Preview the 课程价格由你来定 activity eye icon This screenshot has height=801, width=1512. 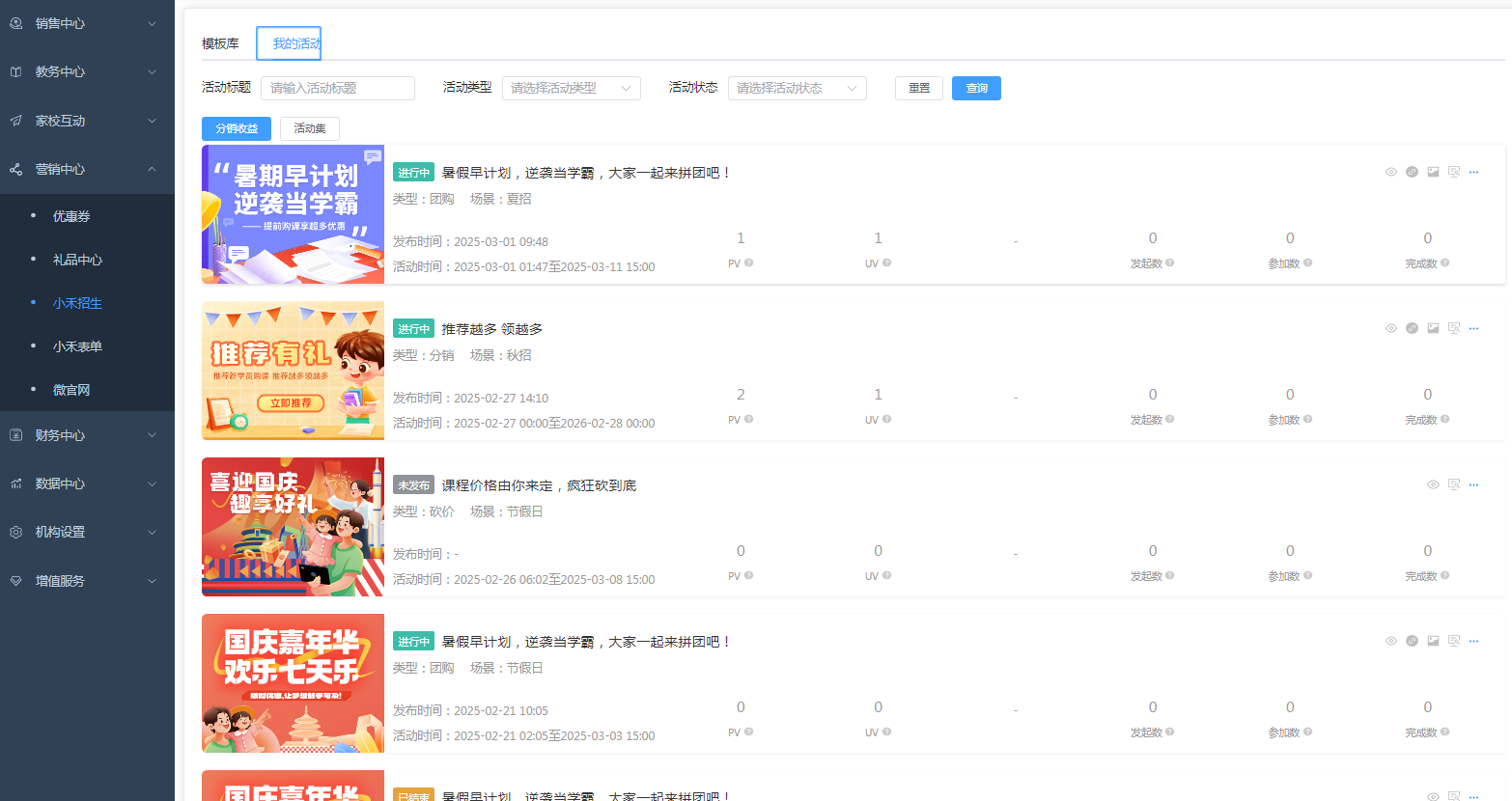1433,484
